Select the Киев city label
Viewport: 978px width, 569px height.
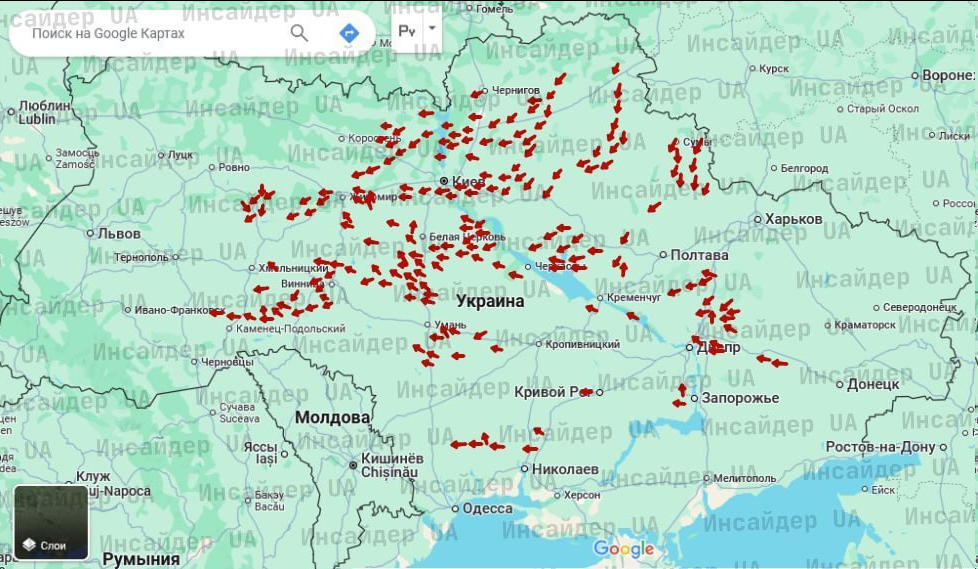click(468, 181)
